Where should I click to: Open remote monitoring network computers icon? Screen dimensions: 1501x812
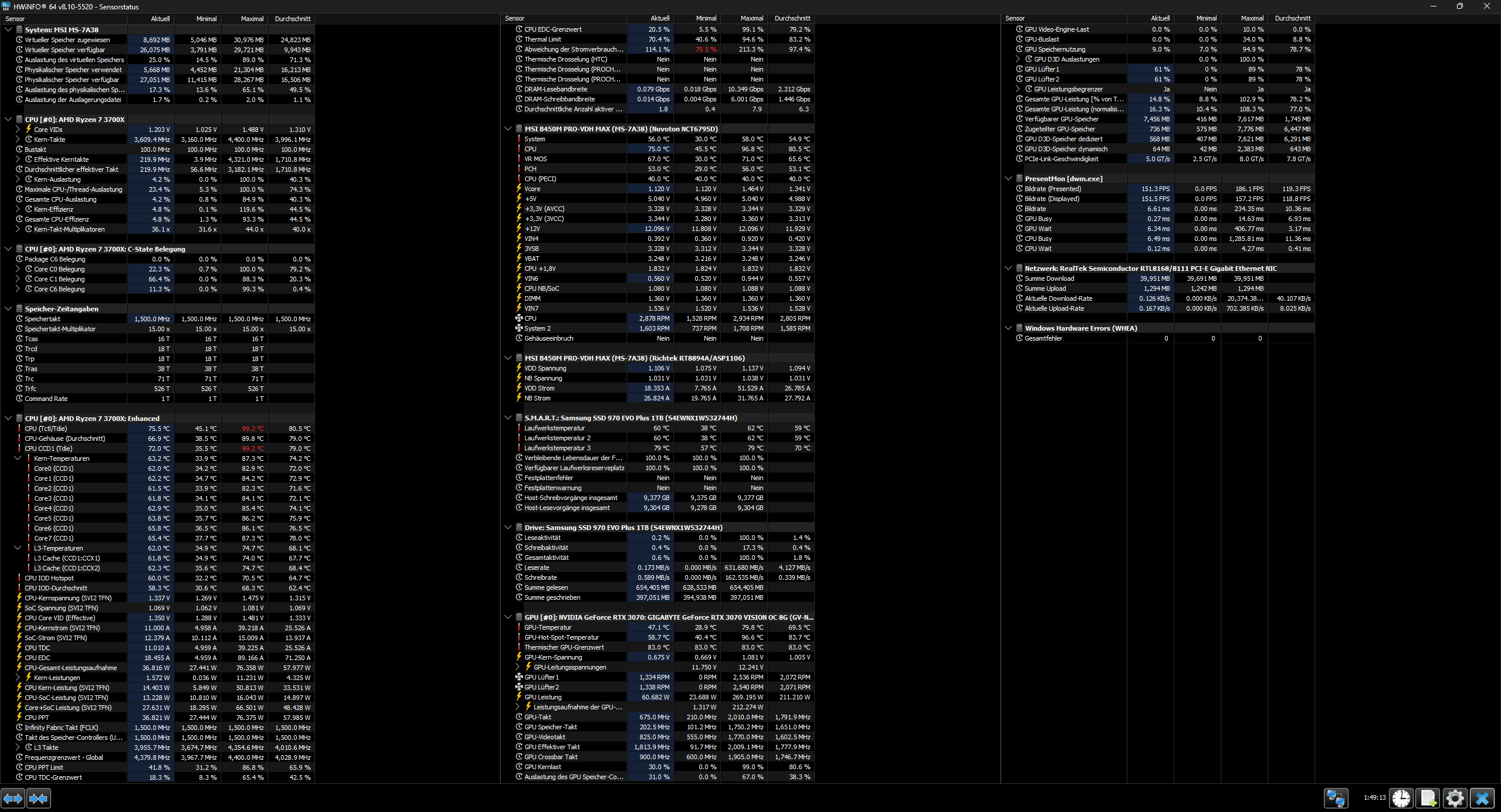coord(1336,798)
